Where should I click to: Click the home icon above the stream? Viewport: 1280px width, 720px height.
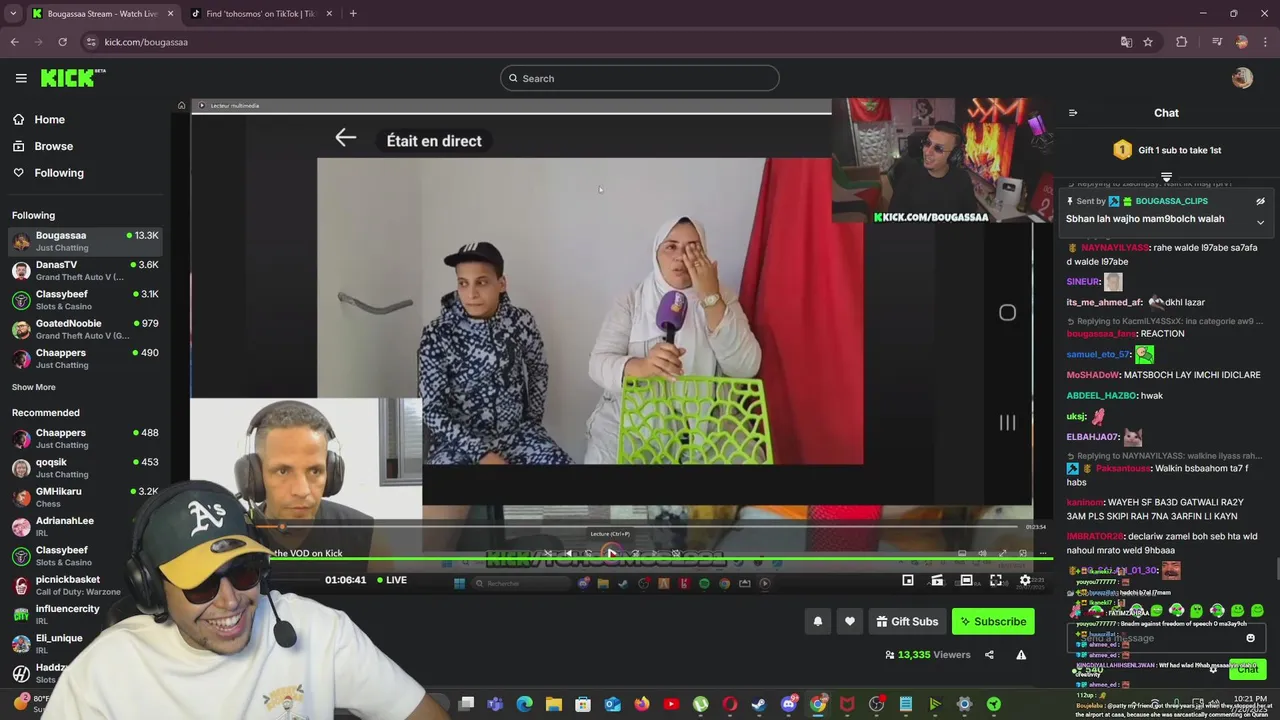tap(181, 105)
